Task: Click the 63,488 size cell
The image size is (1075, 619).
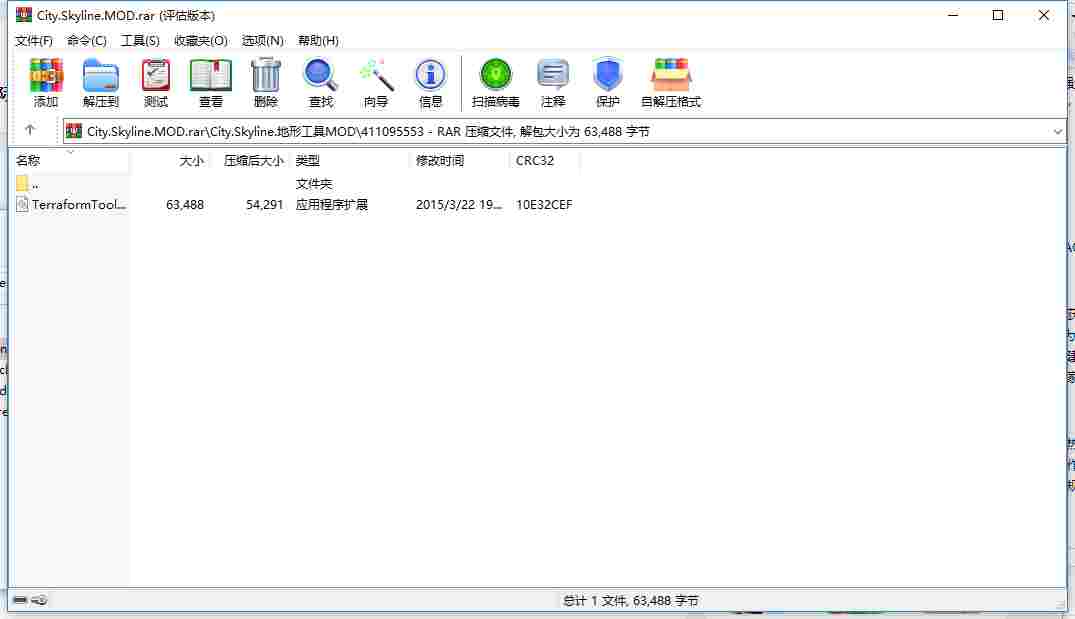Action: 184,204
